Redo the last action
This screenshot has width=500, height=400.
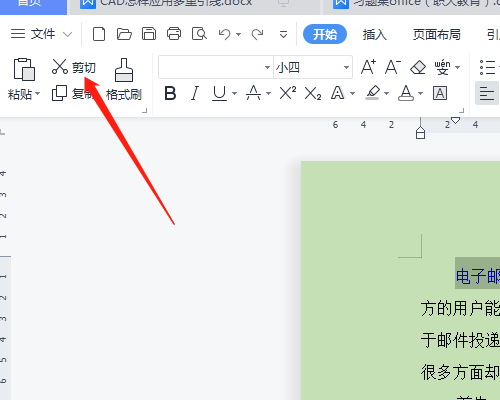[257, 34]
